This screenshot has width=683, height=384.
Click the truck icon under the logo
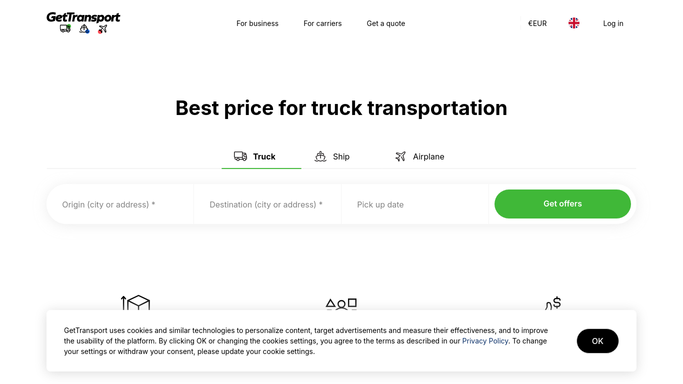coord(65,29)
